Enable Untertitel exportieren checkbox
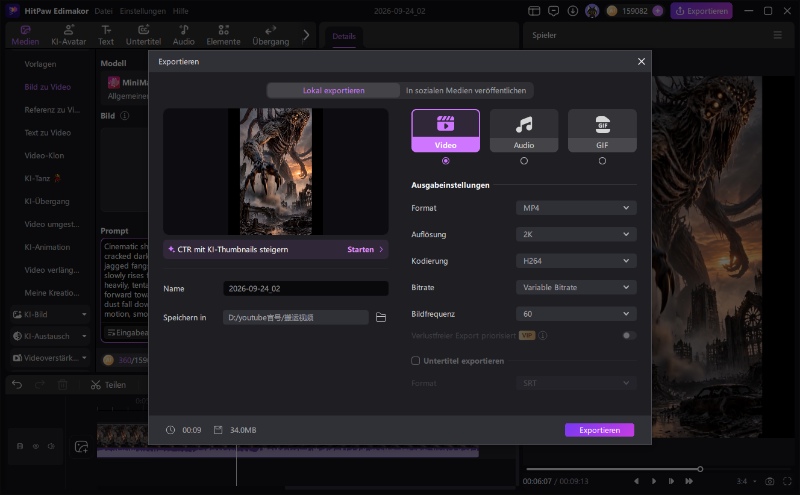 [416, 361]
